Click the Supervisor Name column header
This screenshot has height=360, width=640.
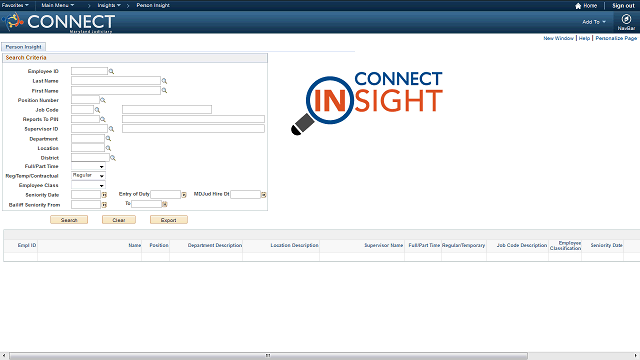pyautogui.click(x=384, y=245)
